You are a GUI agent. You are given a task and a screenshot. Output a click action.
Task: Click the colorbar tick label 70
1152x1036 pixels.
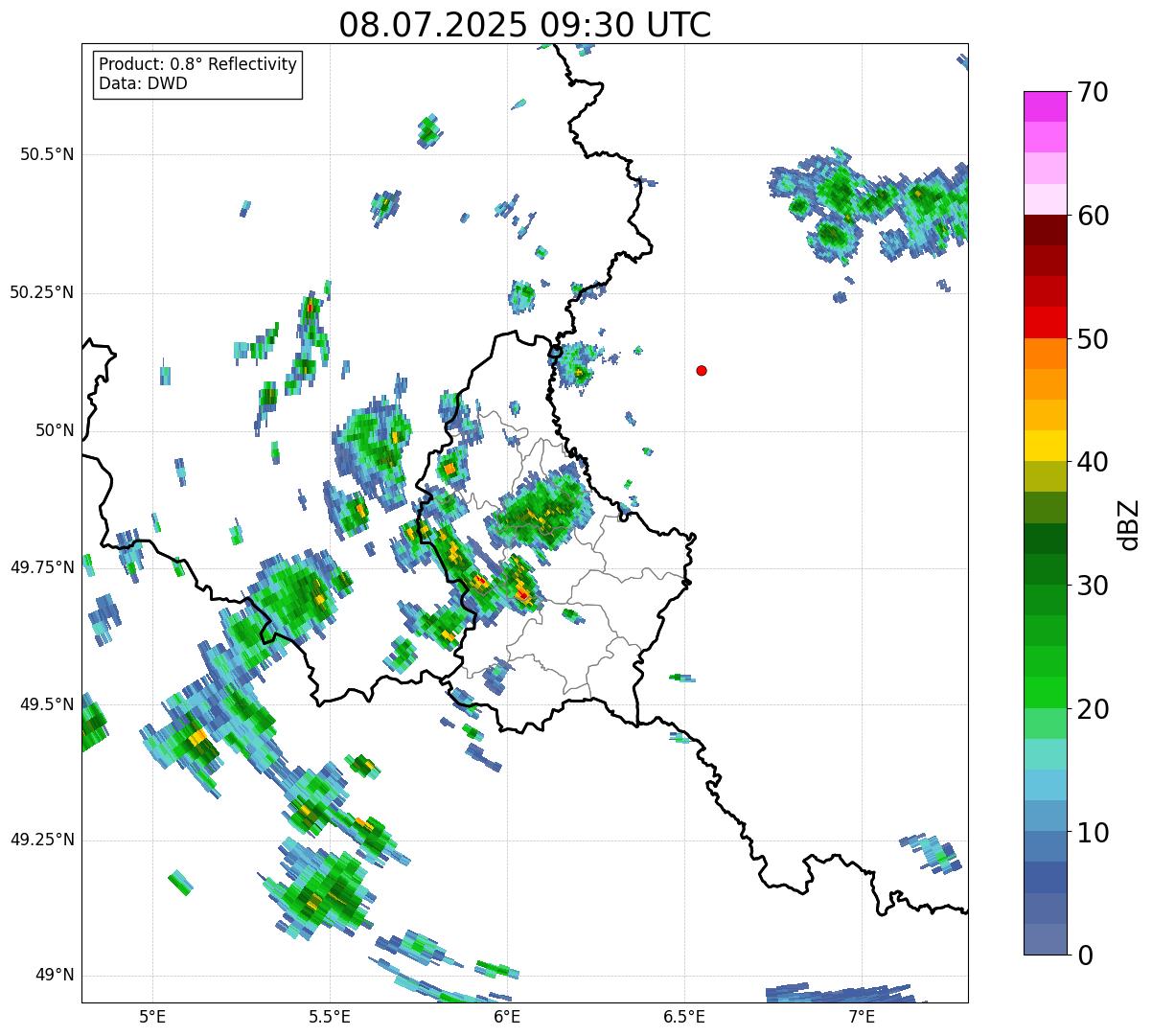click(x=1093, y=92)
